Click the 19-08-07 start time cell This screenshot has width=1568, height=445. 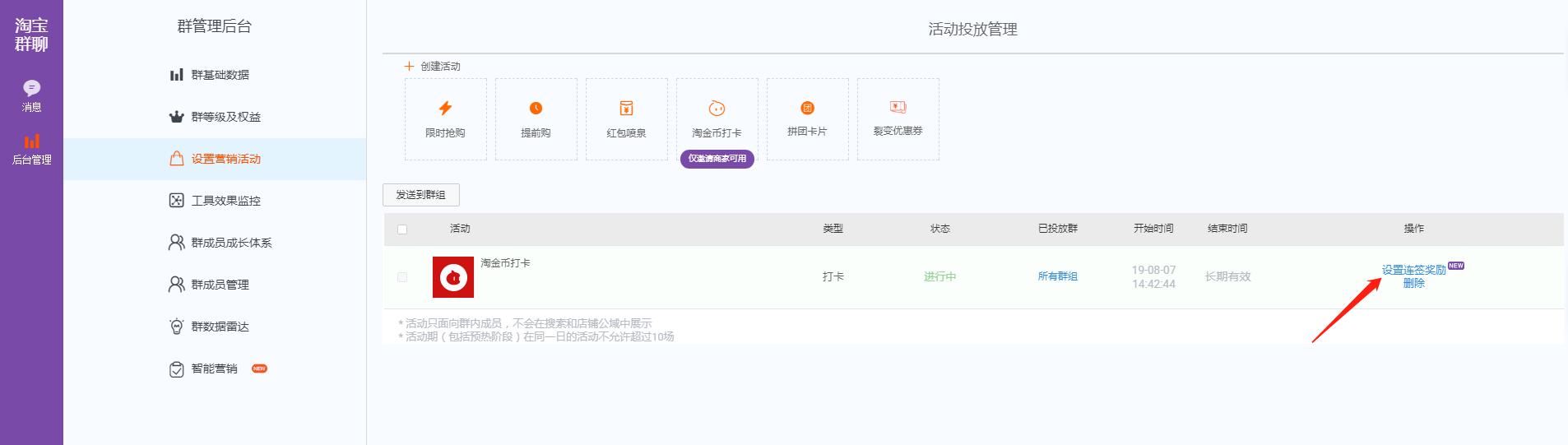(1153, 276)
